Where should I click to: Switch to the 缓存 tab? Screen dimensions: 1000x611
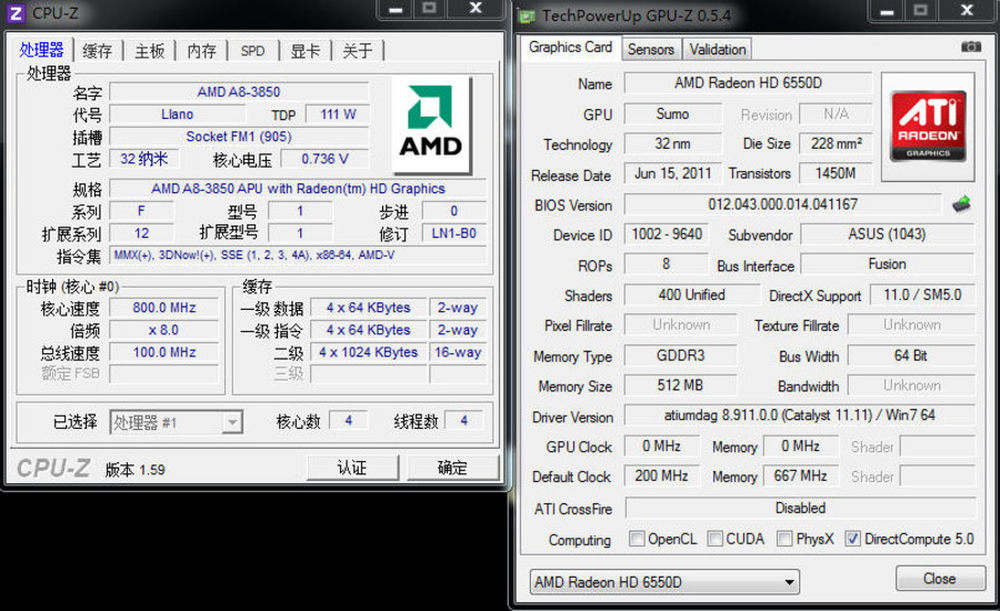(x=98, y=50)
